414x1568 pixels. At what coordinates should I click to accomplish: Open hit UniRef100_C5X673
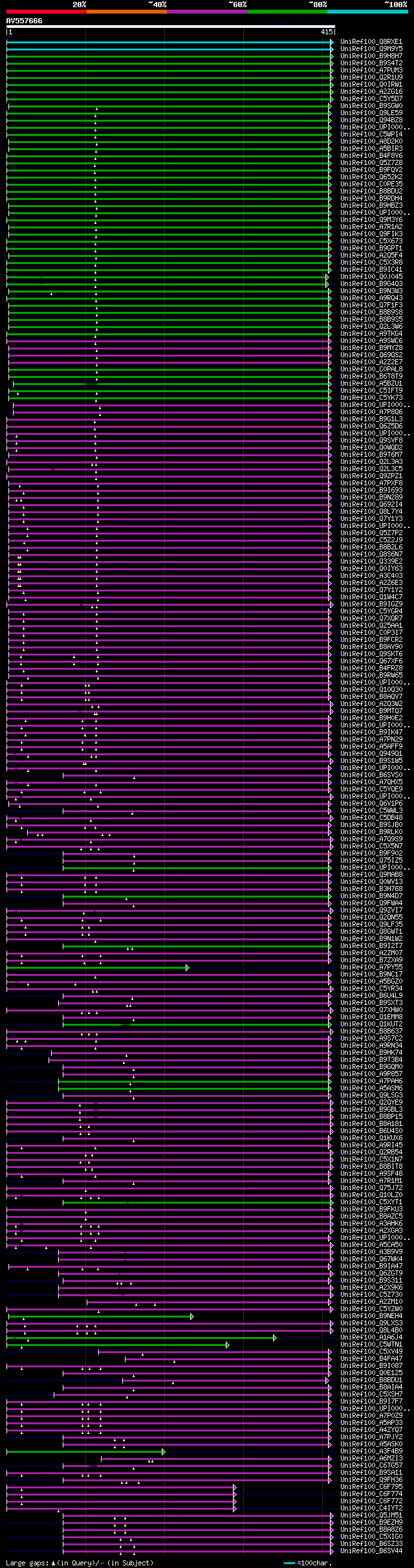tap(371, 241)
